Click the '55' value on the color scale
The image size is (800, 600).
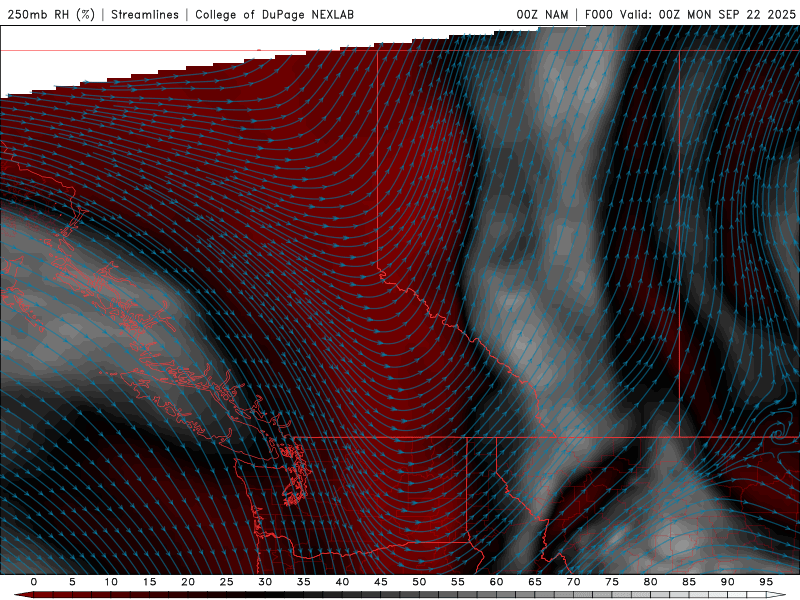[x=458, y=582]
